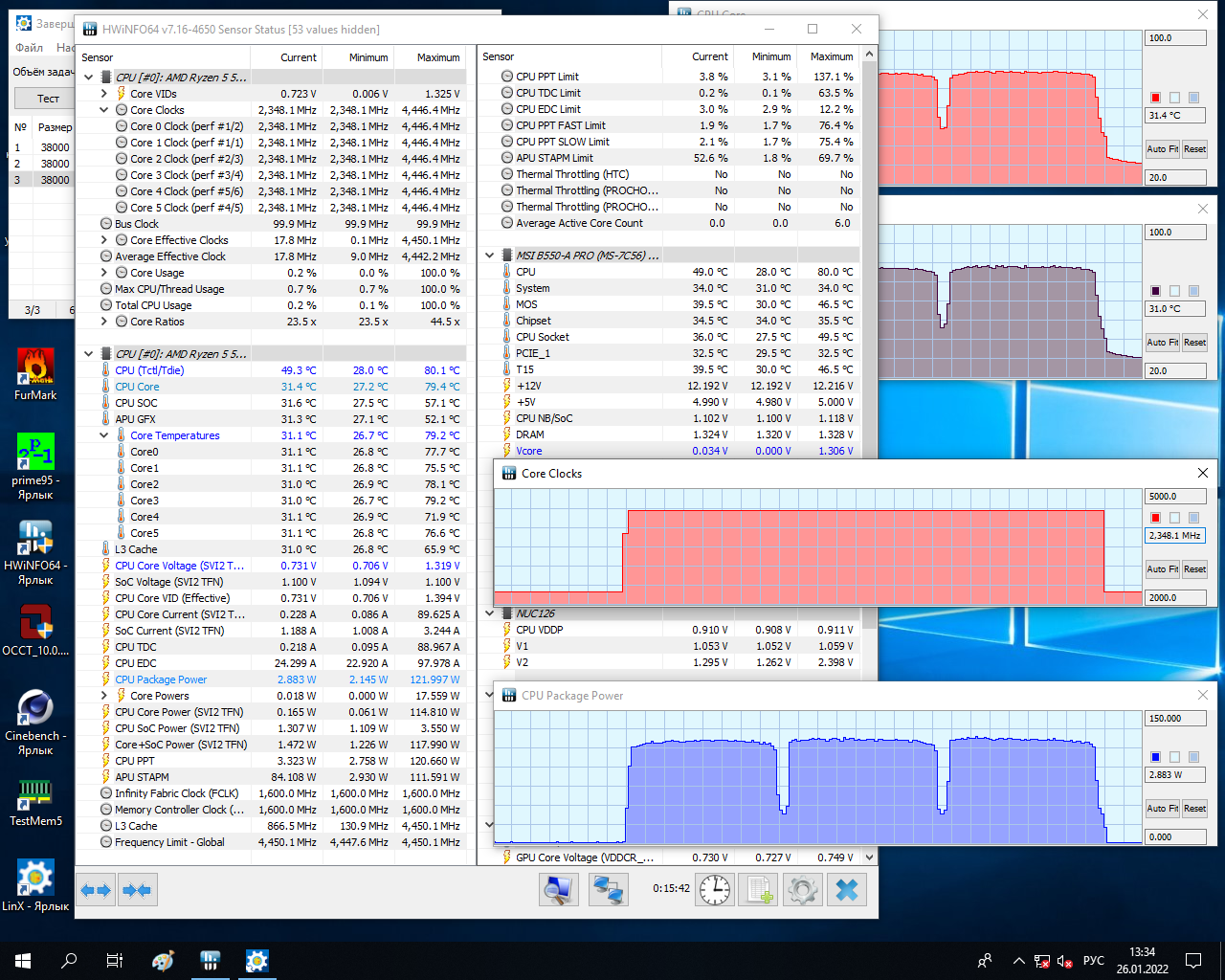This screenshot has width=1225, height=980.
Task: Click Reset in CPU Package Power graph
Action: click(1194, 809)
